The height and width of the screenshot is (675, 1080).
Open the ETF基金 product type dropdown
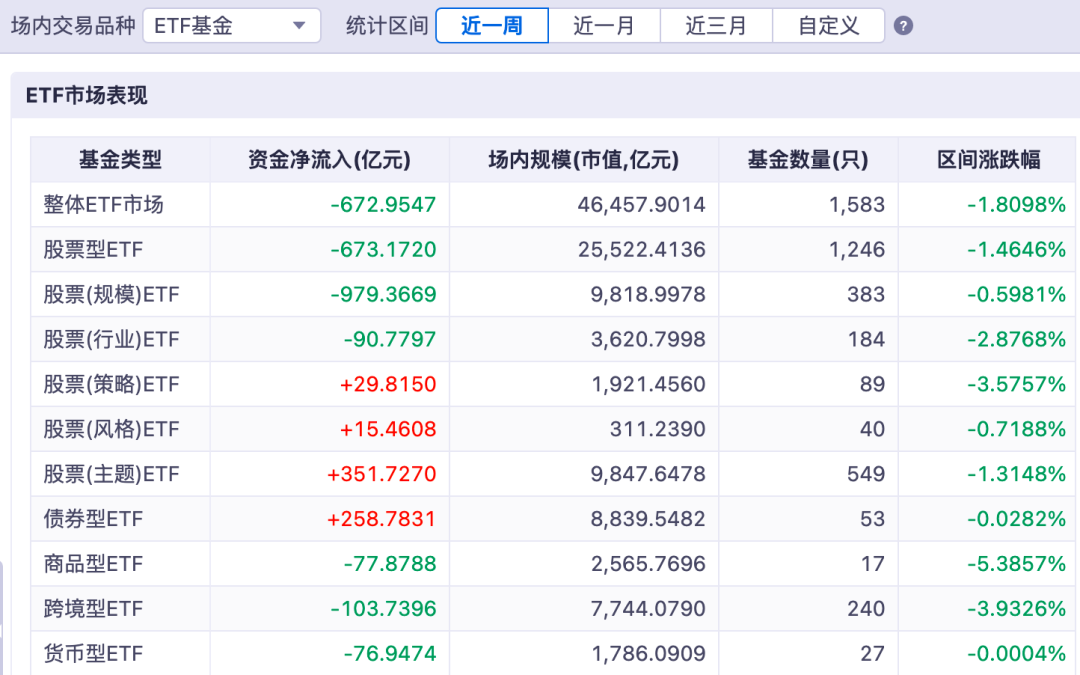231,26
